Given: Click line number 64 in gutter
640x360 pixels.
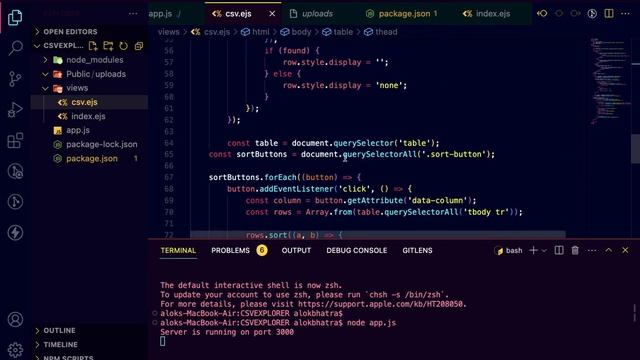Looking at the screenshot, I should click(x=169, y=143).
